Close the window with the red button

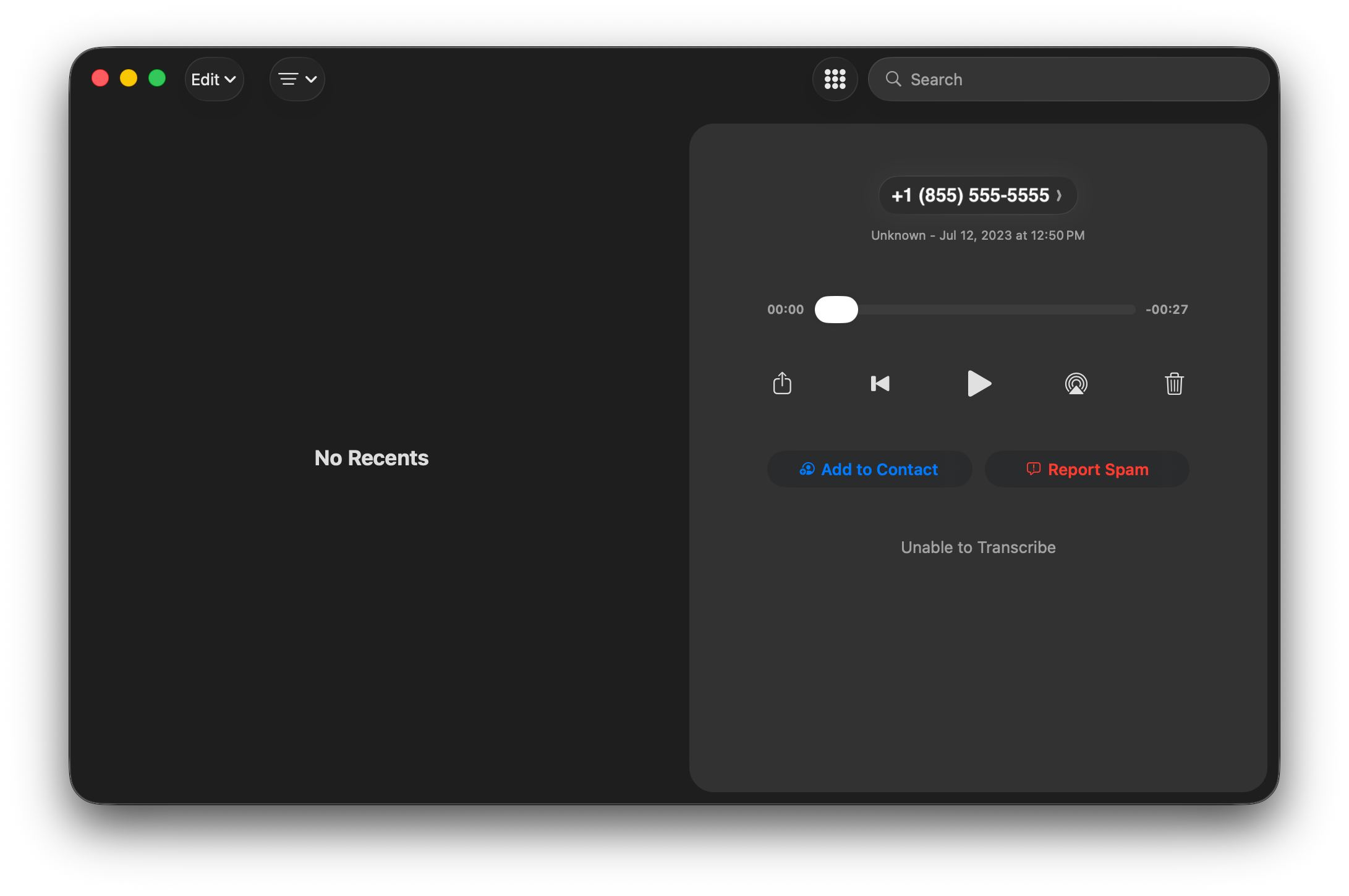click(100, 78)
